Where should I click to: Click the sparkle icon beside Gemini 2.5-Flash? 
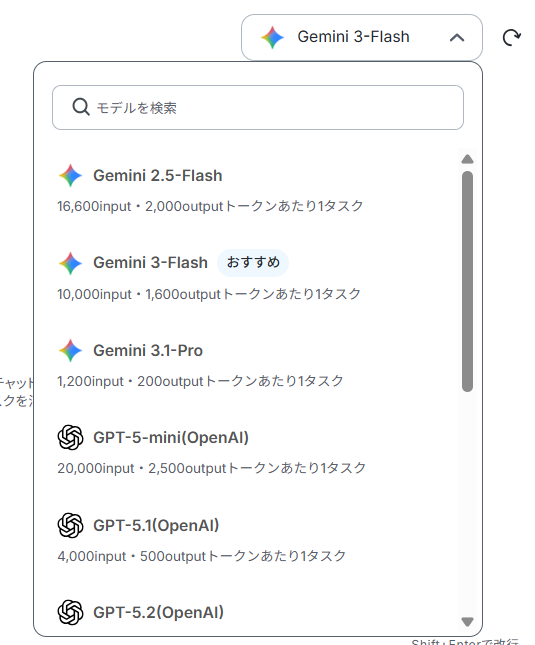tap(70, 176)
